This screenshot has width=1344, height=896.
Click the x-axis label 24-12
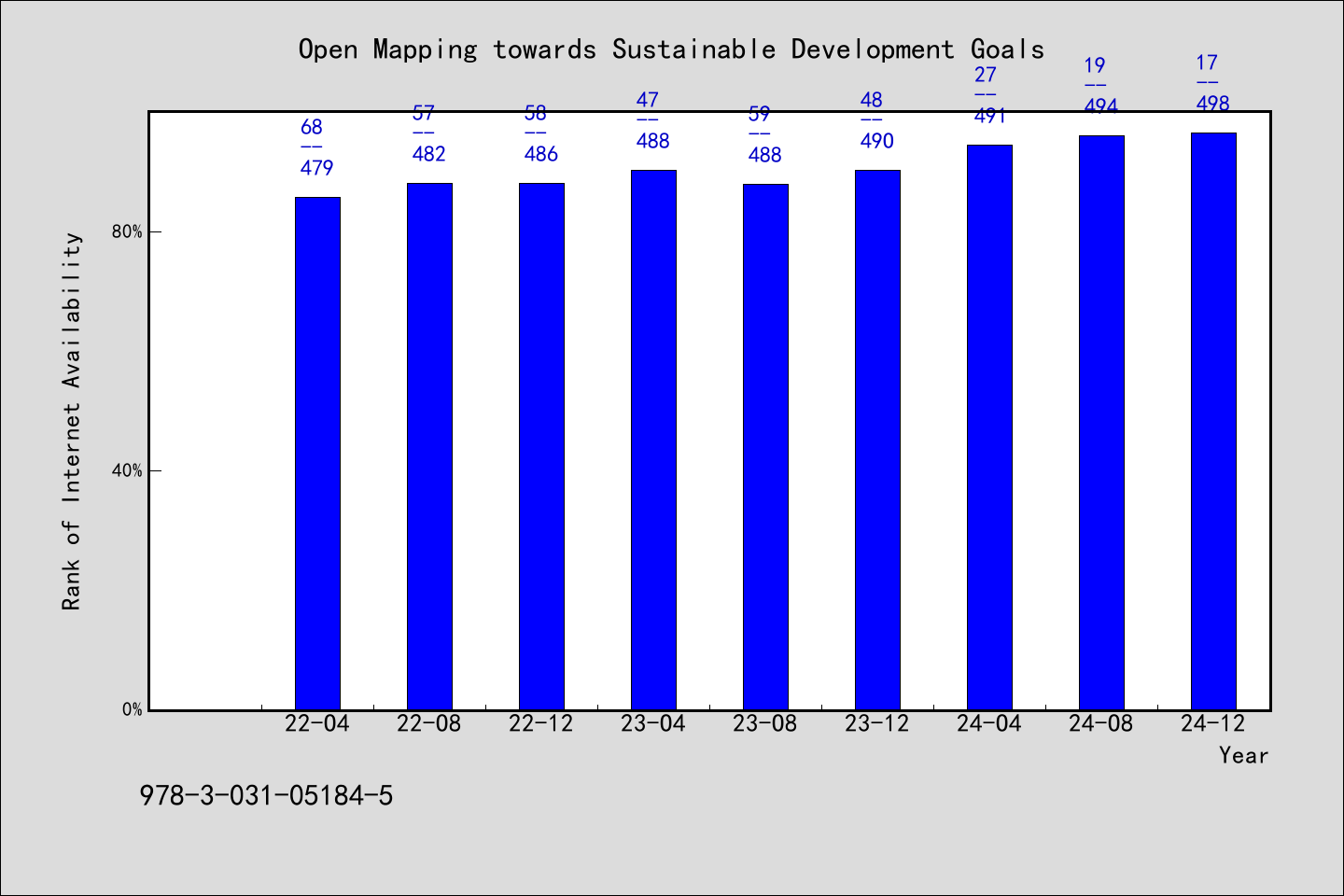point(1213,723)
